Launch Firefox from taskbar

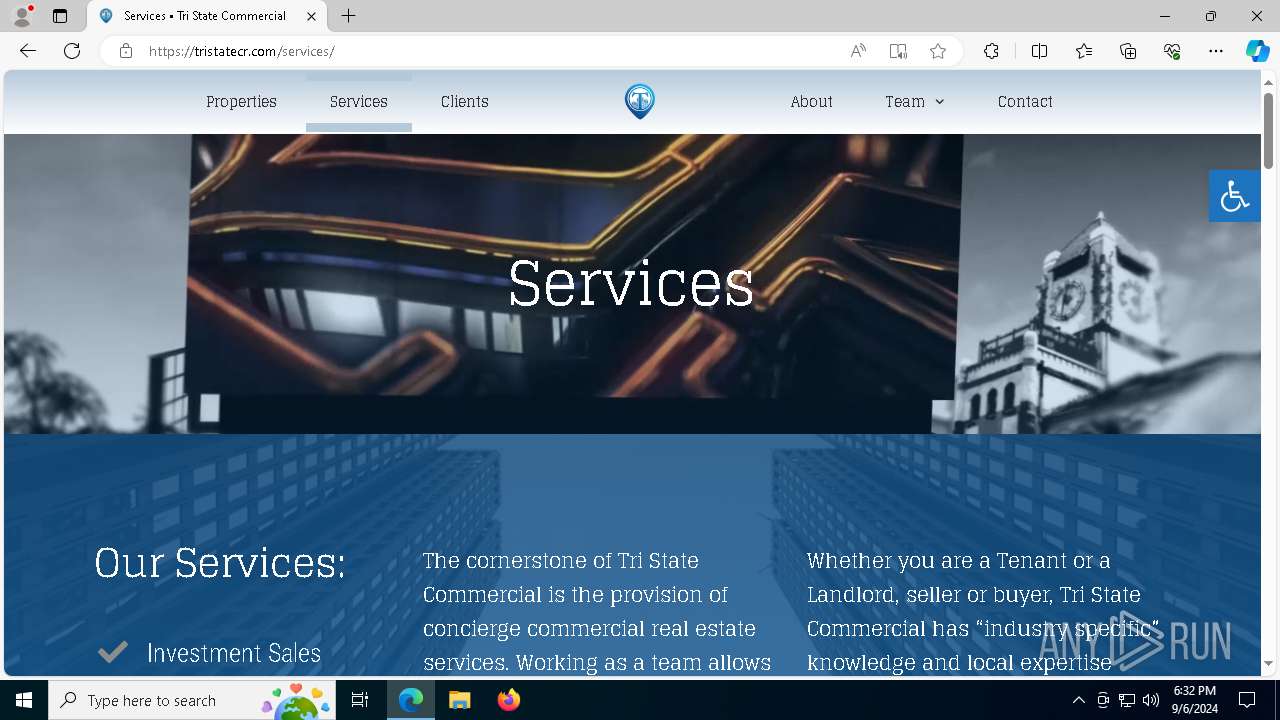pyautogui.click(x=508, y=700)
